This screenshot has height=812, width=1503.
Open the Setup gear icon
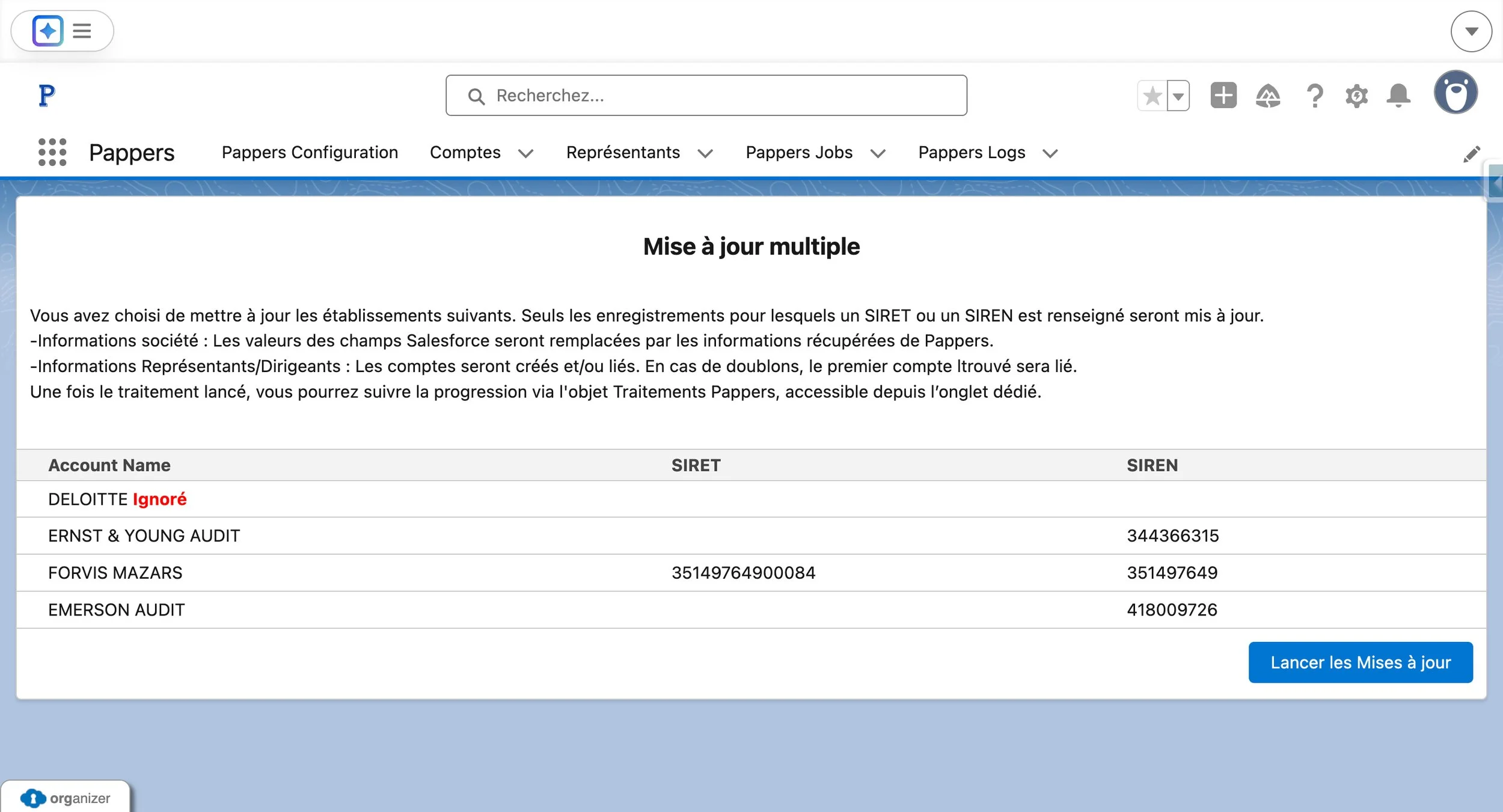(1356, 96)
